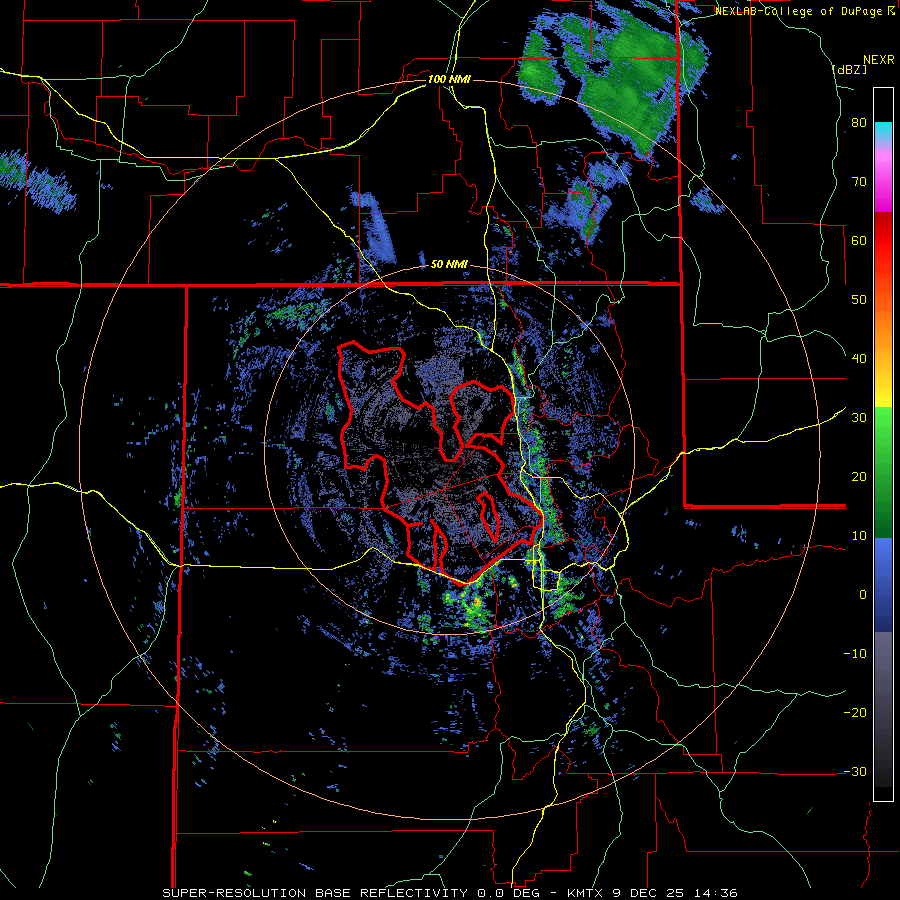900x900 pixels.
Task: Click the 60 value on the dBZ scale
Action: pos(859,240)
